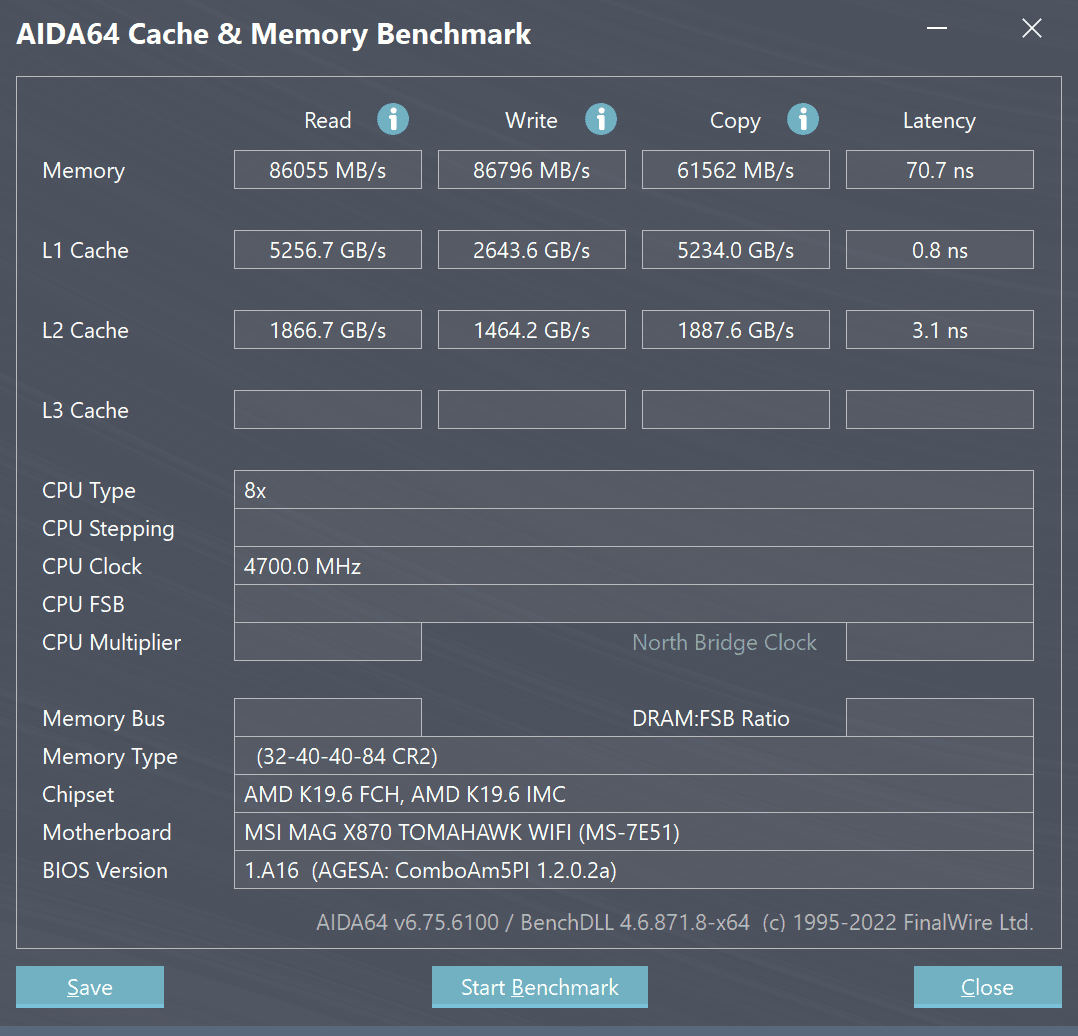Click the Write column header
Image resolution: width=1078 pixels, height=1036 pixels.
coord(531,120)
